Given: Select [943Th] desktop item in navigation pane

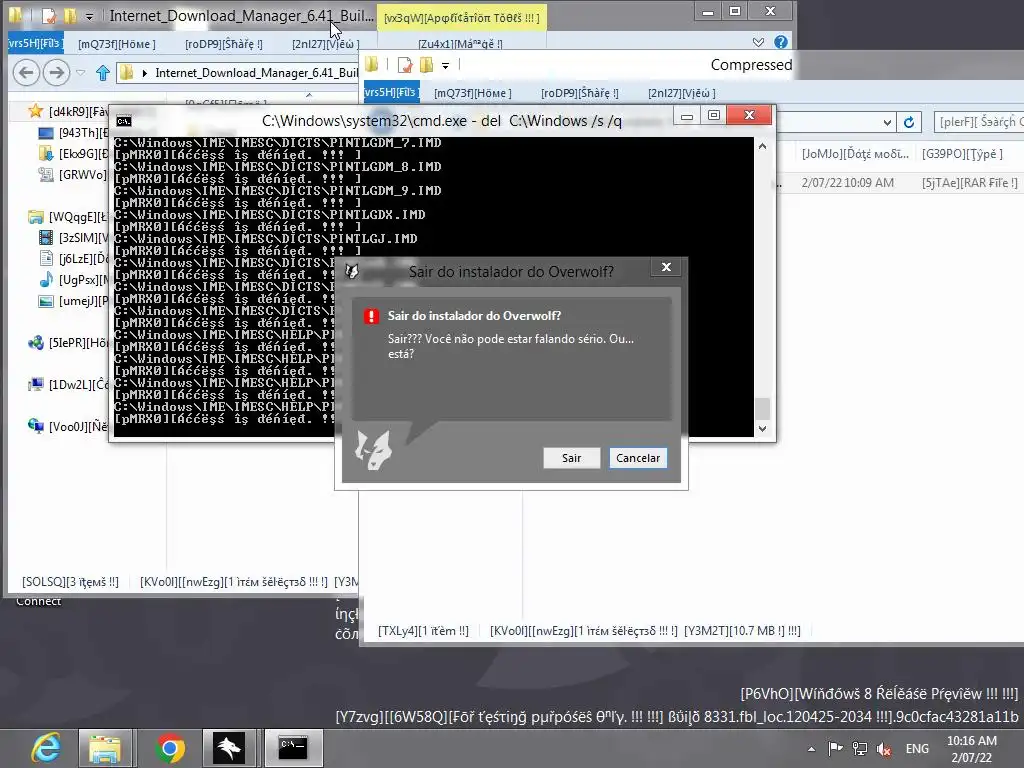Looking at the screenshot, I should (73, 133).
